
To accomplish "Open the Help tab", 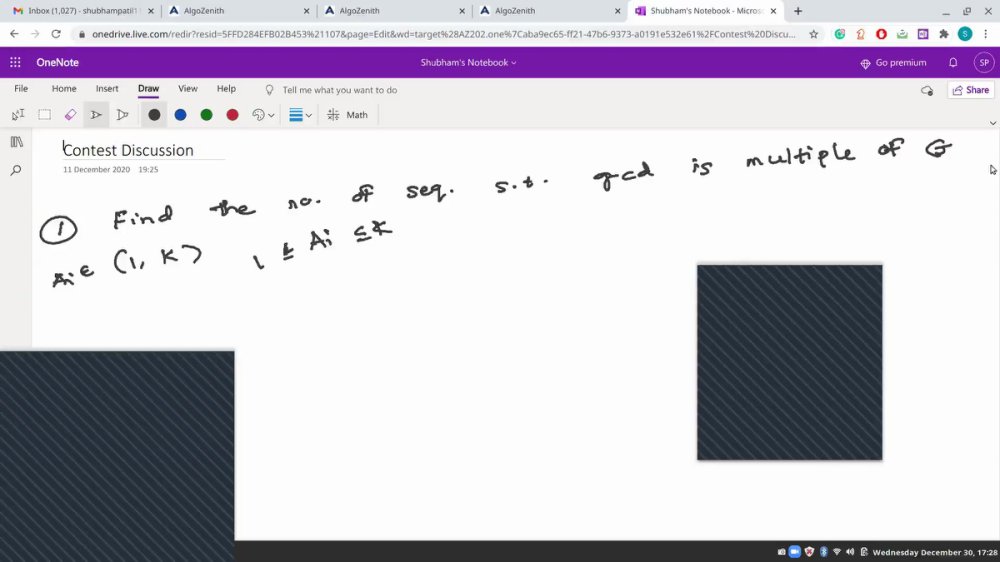I will pos(226,89).
